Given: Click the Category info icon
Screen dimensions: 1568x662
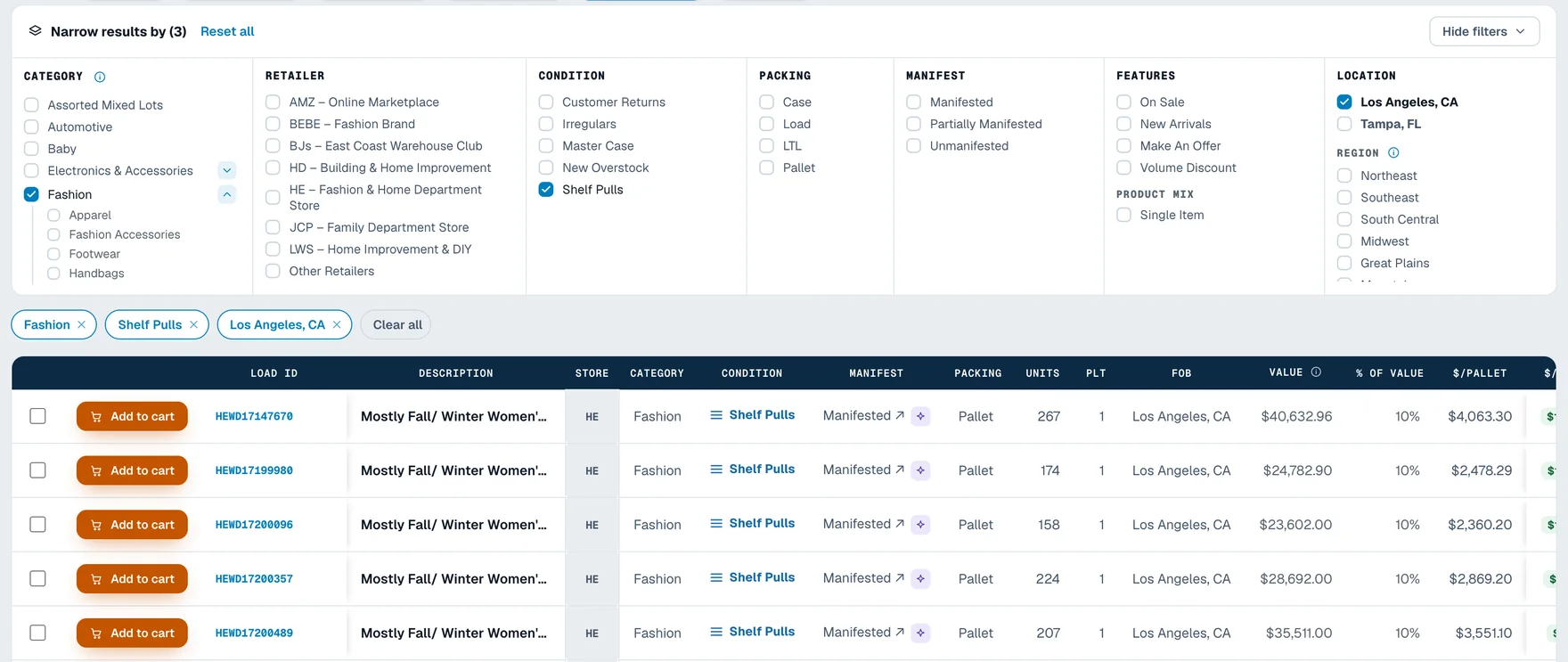Looking at the screenshot, I should (x=100, y=77).
